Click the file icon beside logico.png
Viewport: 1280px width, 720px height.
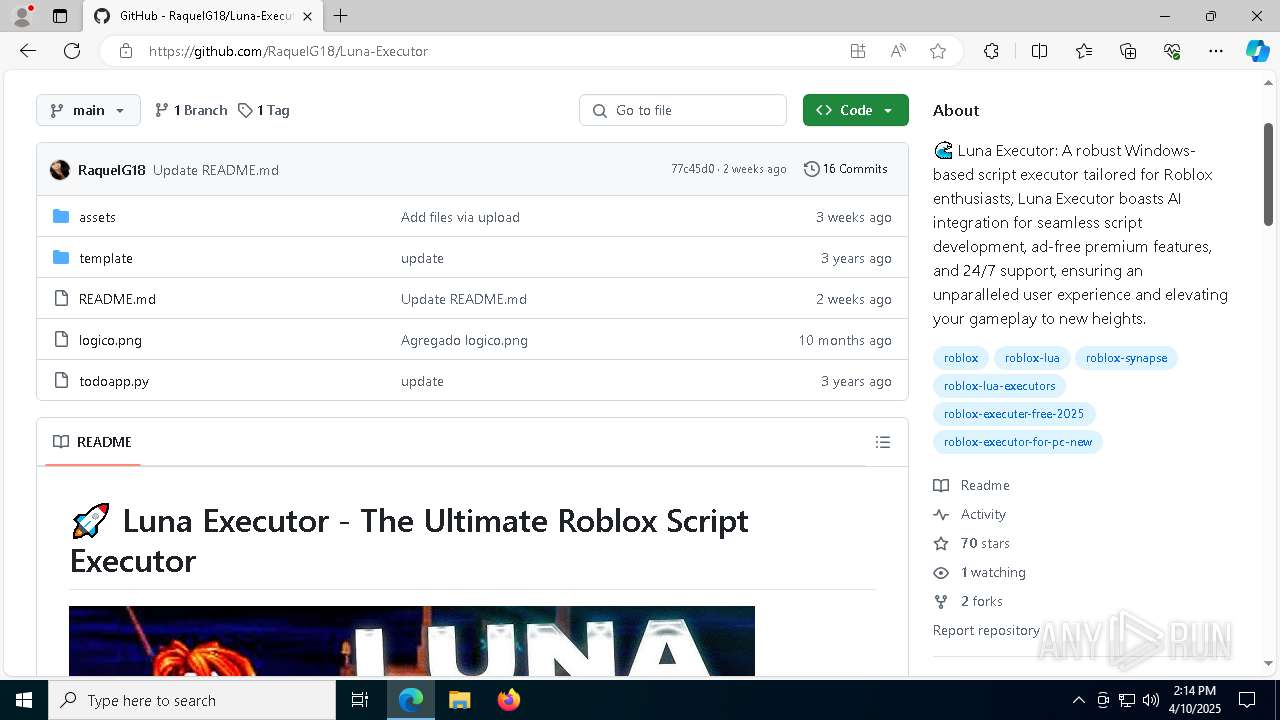tap(61, 340)
